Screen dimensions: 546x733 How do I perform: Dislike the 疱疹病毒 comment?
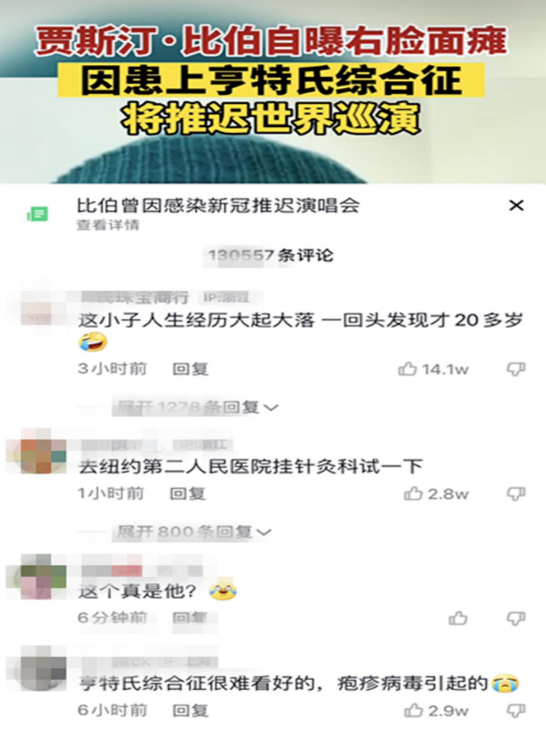point(516,711)
